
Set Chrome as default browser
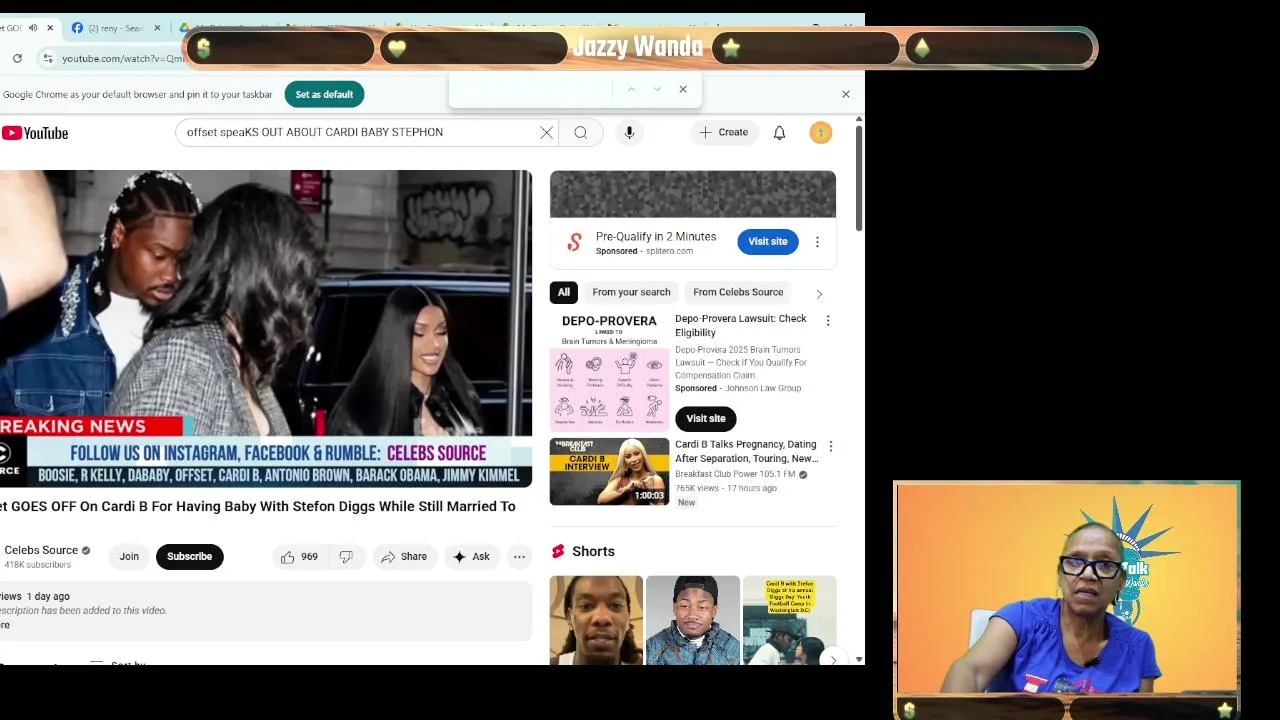coord(324,94)
